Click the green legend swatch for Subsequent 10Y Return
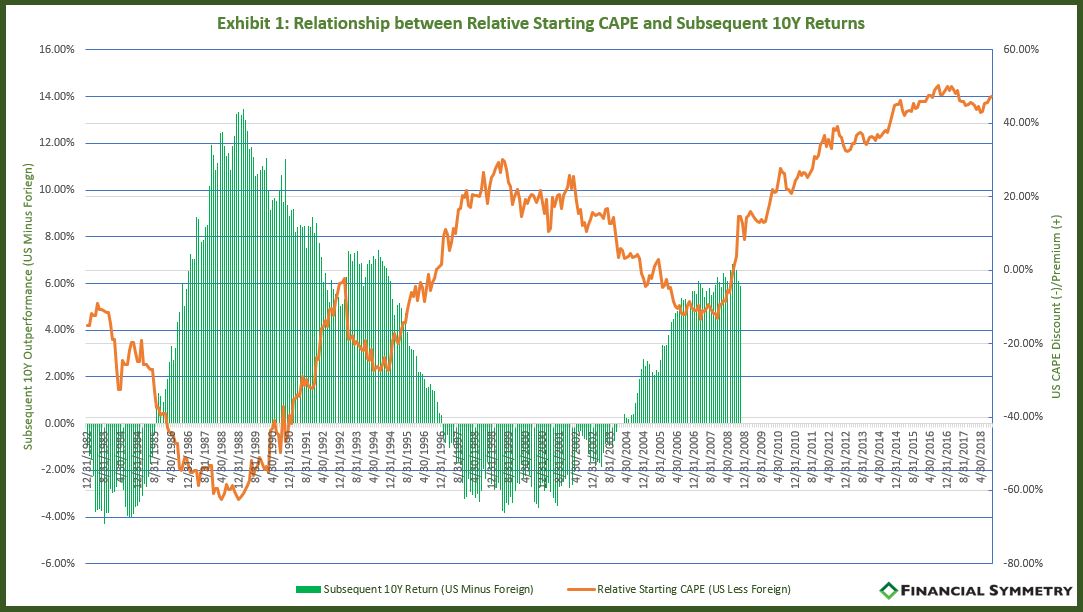 (308, 589)
